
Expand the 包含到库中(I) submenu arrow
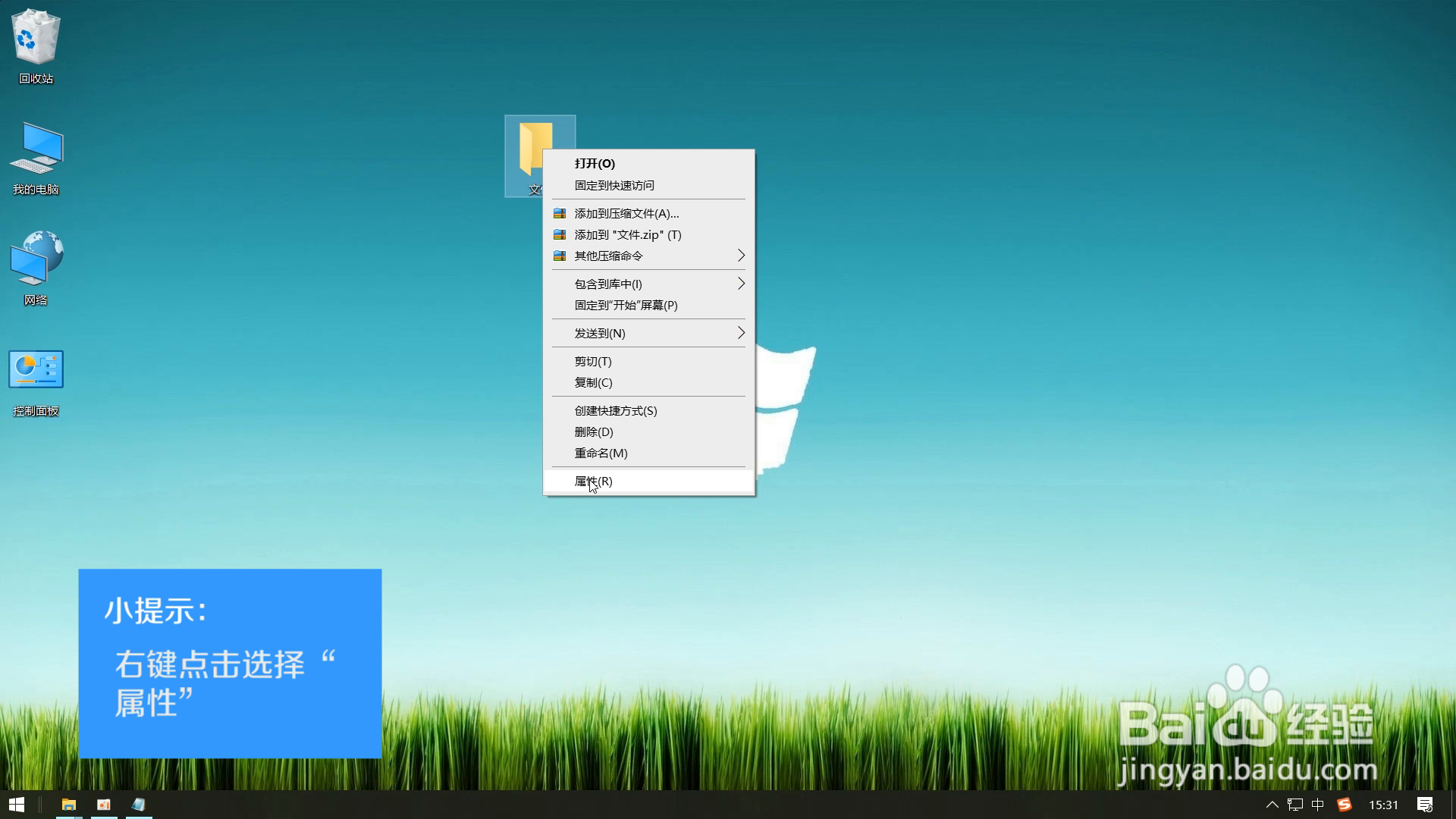click(x=741, y=284)
